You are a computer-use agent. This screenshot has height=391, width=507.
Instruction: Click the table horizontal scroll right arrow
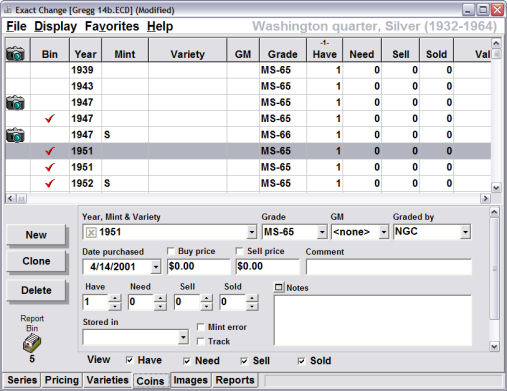485,199
